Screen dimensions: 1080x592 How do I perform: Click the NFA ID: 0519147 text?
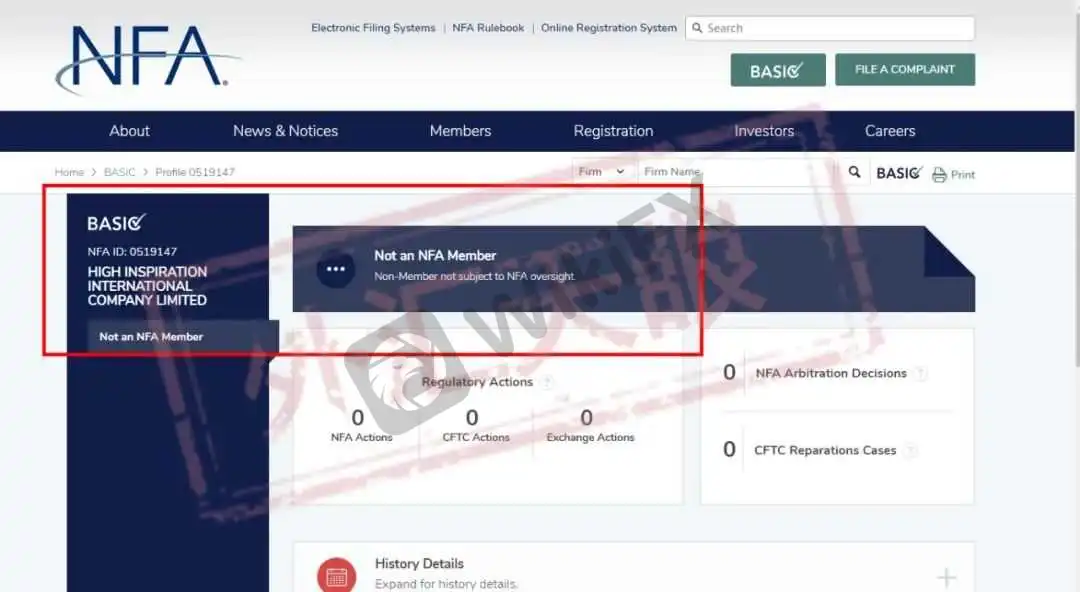(132, 252)
